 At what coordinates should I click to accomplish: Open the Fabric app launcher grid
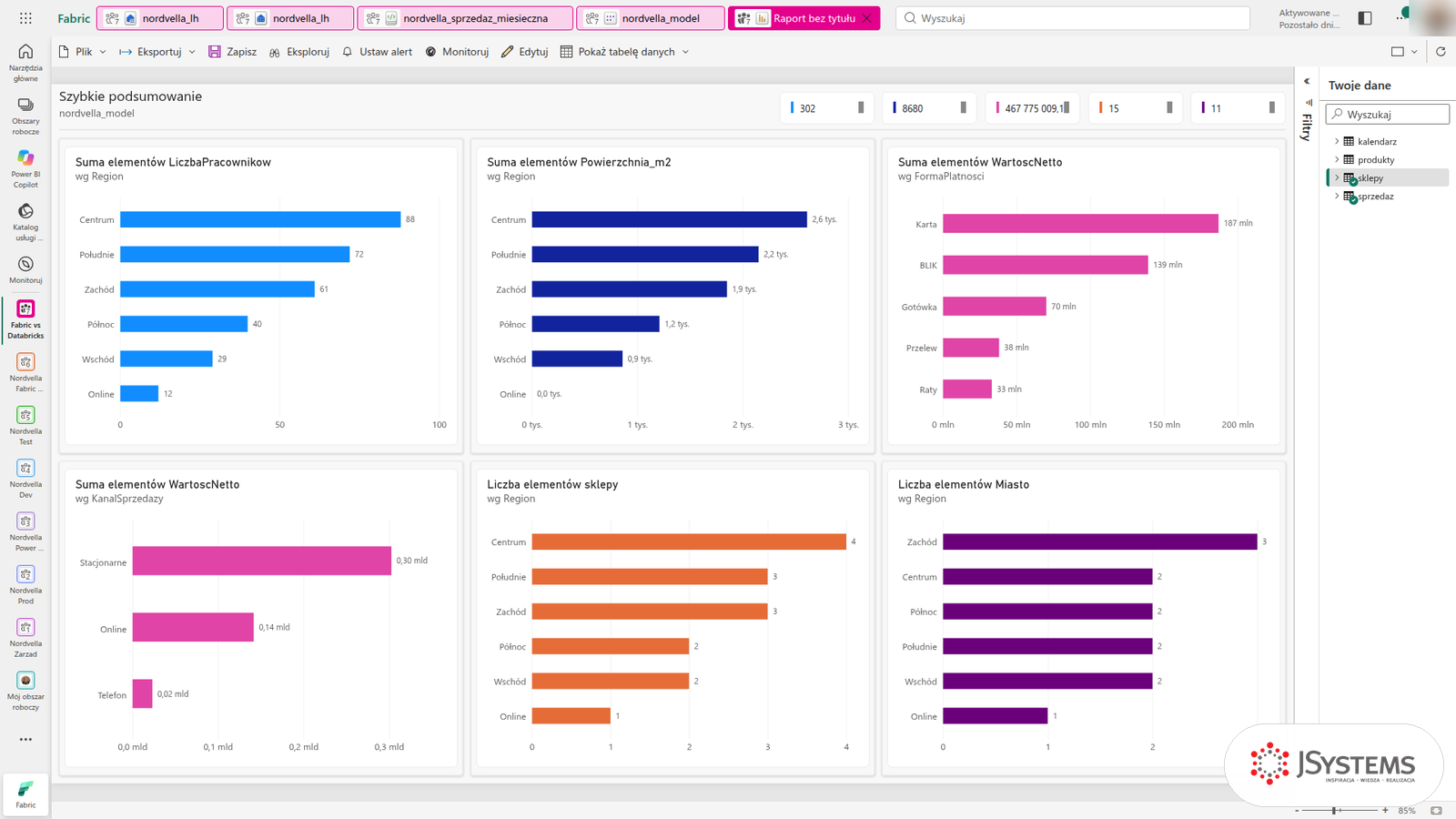point(25,18)
